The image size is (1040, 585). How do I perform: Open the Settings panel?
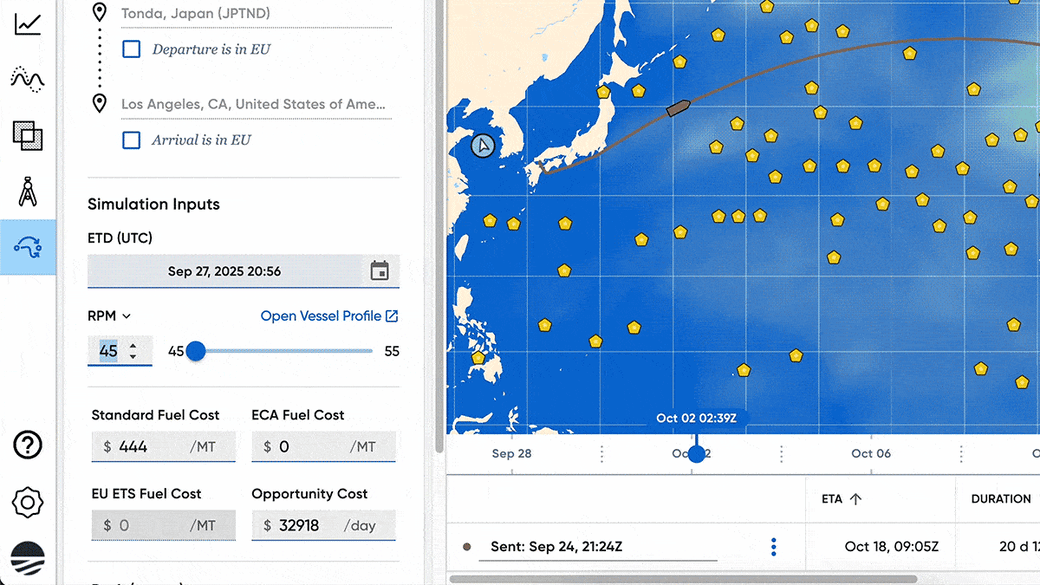point(27,503)
